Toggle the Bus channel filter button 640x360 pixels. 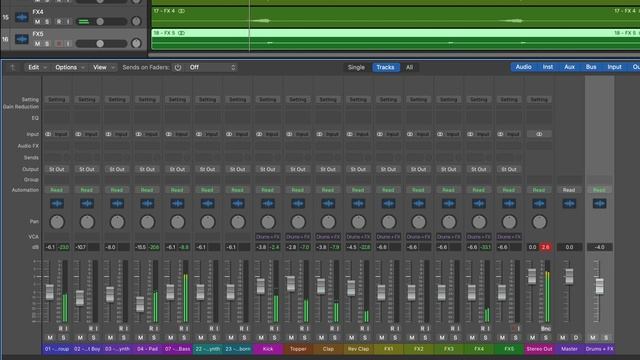[591, 67]
